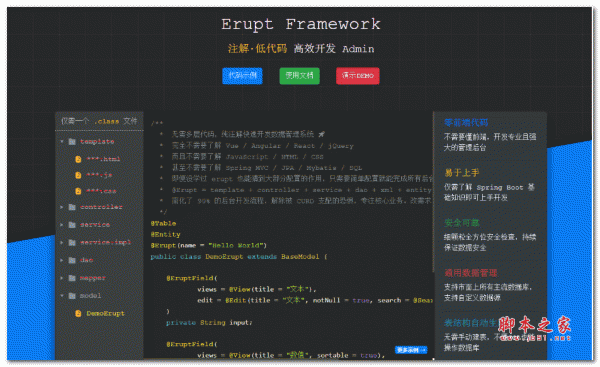600x367 pixels.
Task: Click the Vue / Angular / React comment line
Action: 262,145
